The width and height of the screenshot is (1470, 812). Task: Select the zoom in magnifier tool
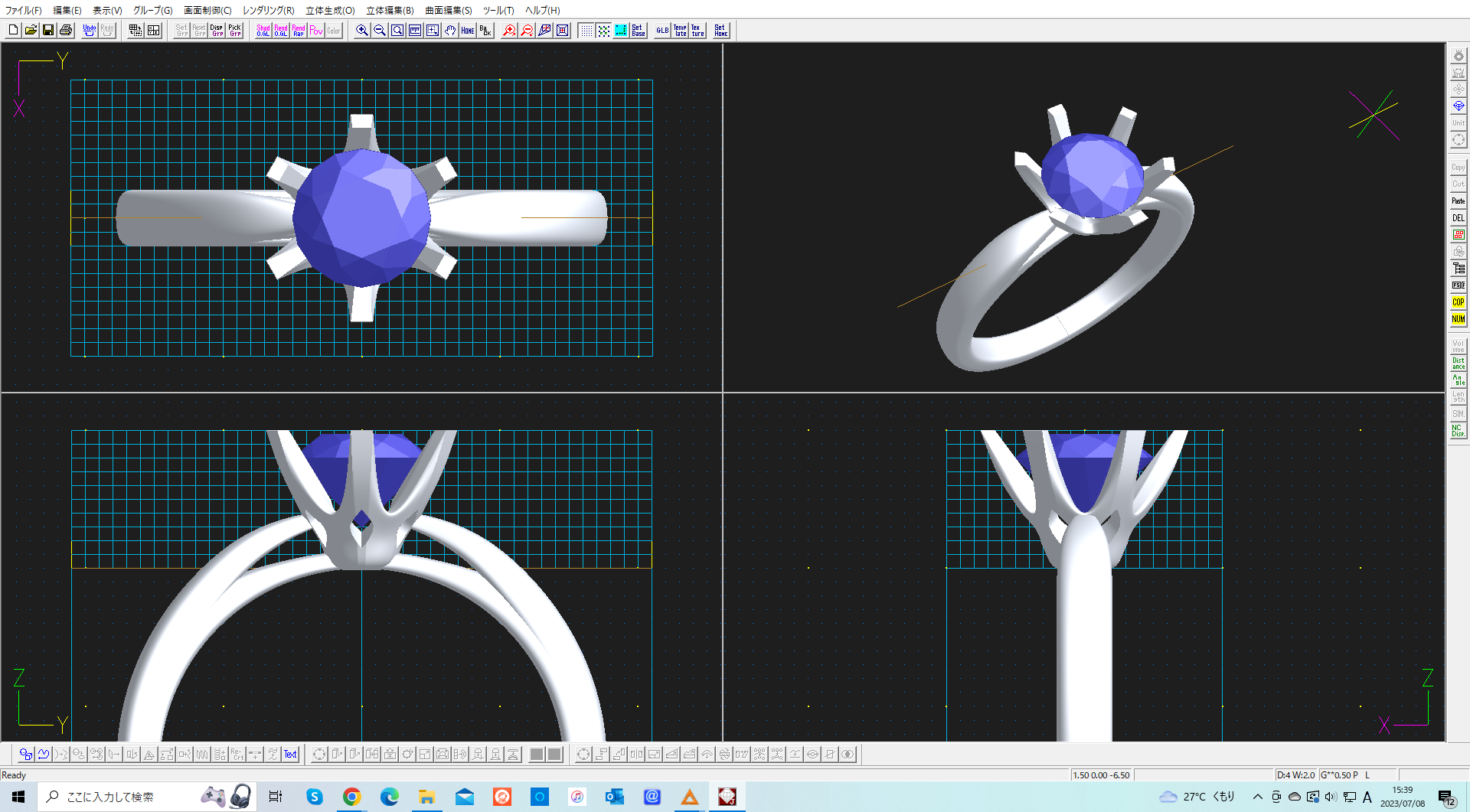pyautogui.click(x=362, y=31)
